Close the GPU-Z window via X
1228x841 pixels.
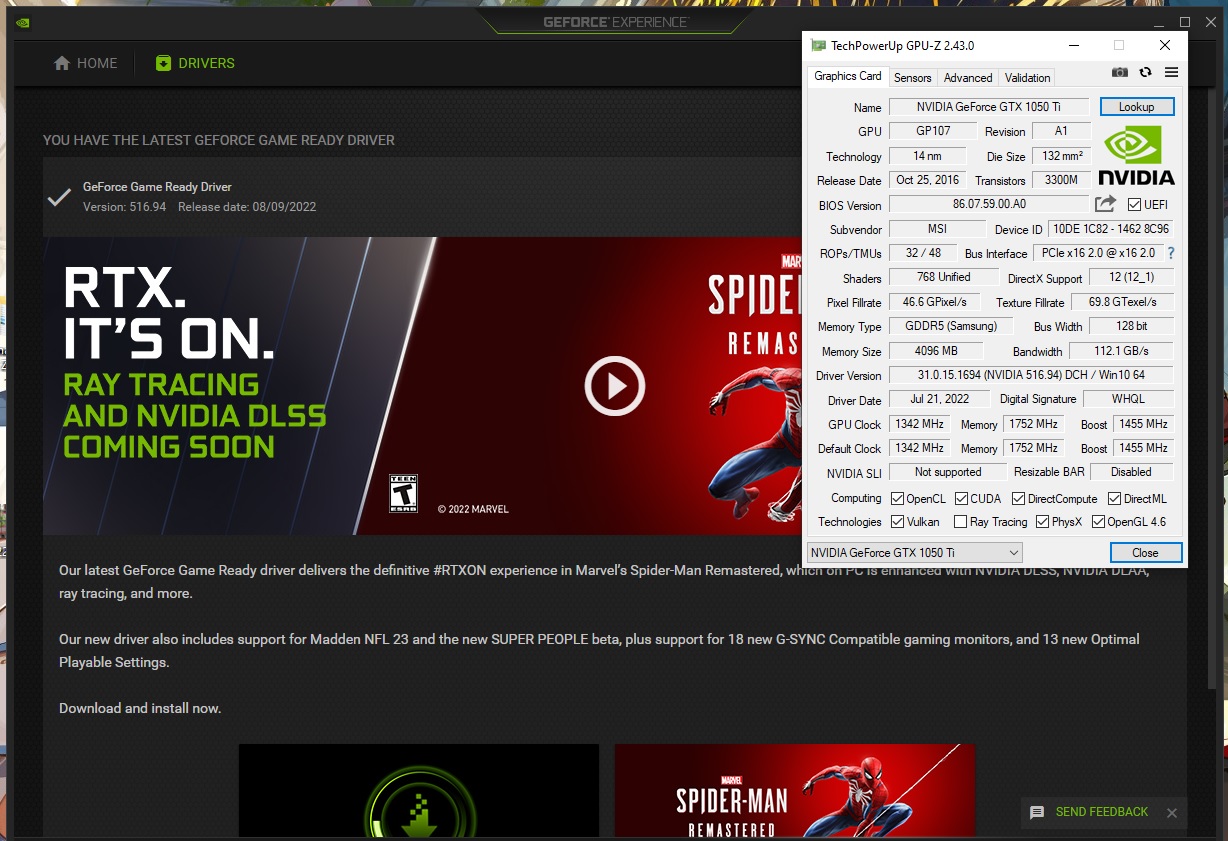(x=1165, y=46)
